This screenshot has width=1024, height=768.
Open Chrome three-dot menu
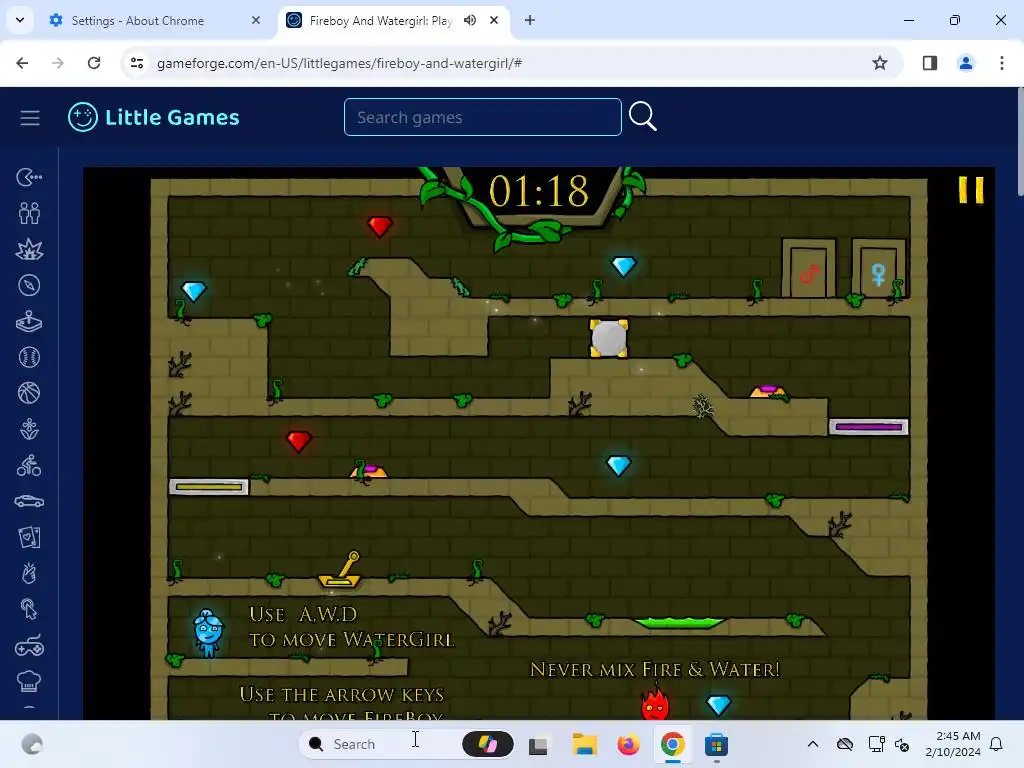1001,63
